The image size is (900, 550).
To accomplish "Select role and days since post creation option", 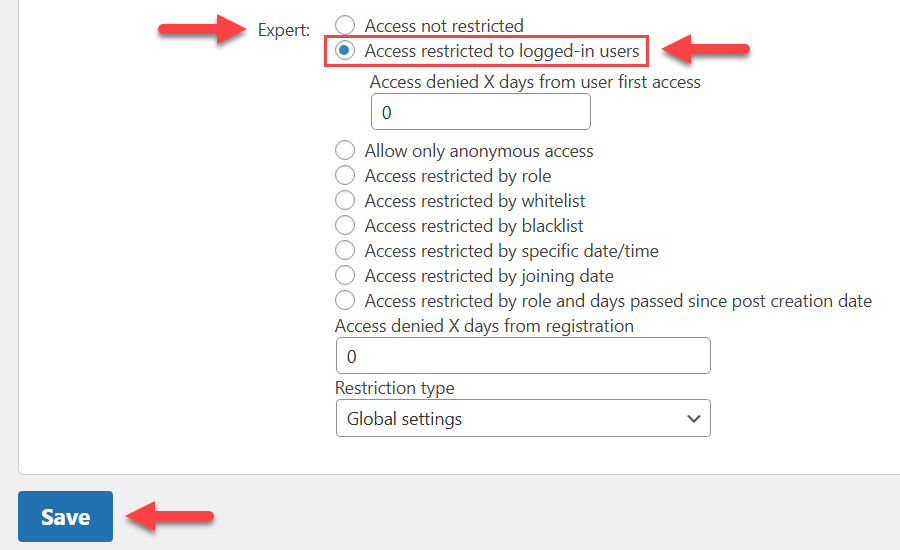I will click(345, 300).
